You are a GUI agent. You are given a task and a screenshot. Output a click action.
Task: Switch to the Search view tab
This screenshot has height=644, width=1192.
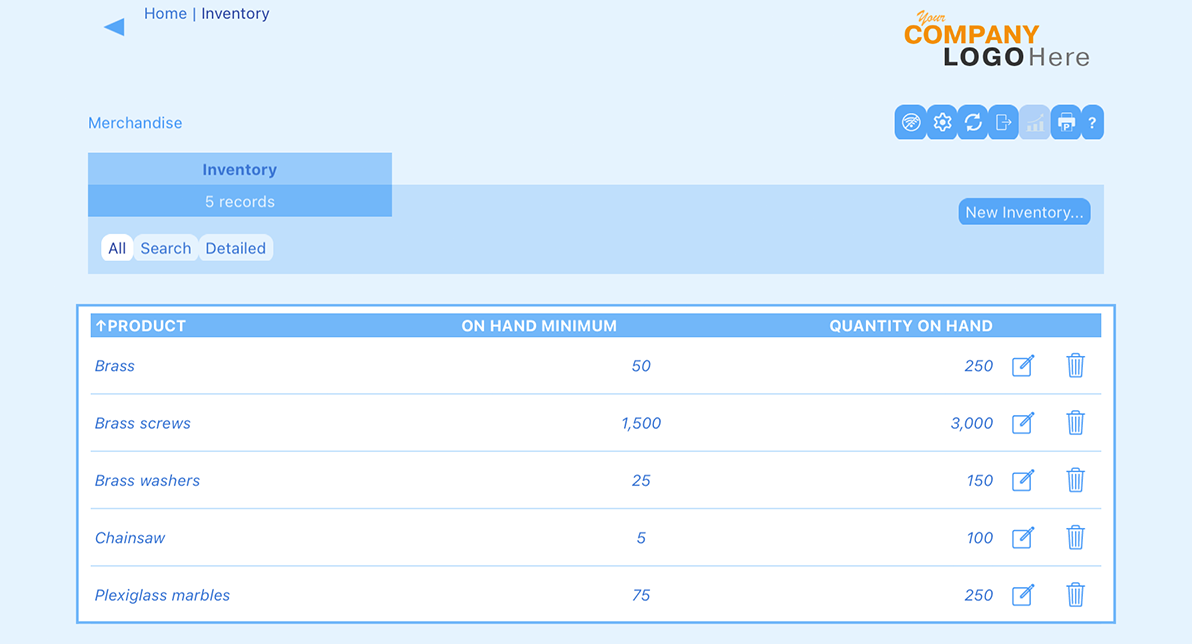point(165,248)
